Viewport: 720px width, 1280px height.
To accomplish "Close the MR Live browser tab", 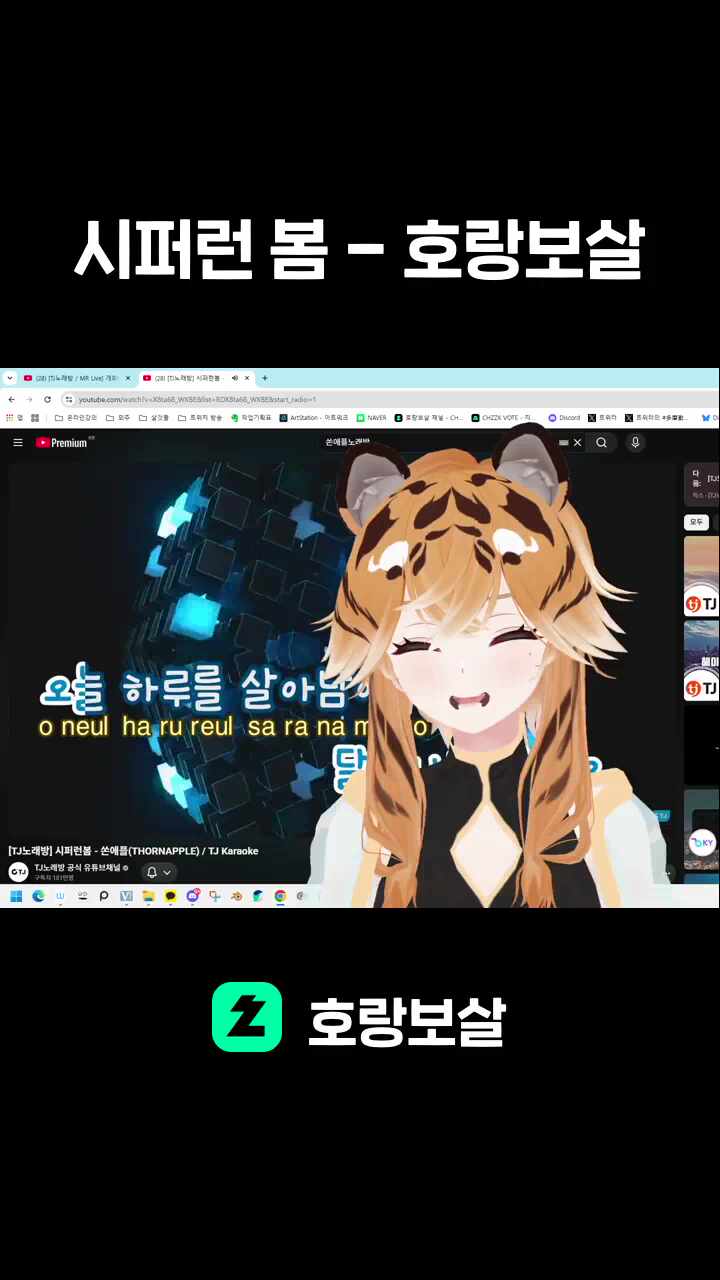I will click(128, 378).
